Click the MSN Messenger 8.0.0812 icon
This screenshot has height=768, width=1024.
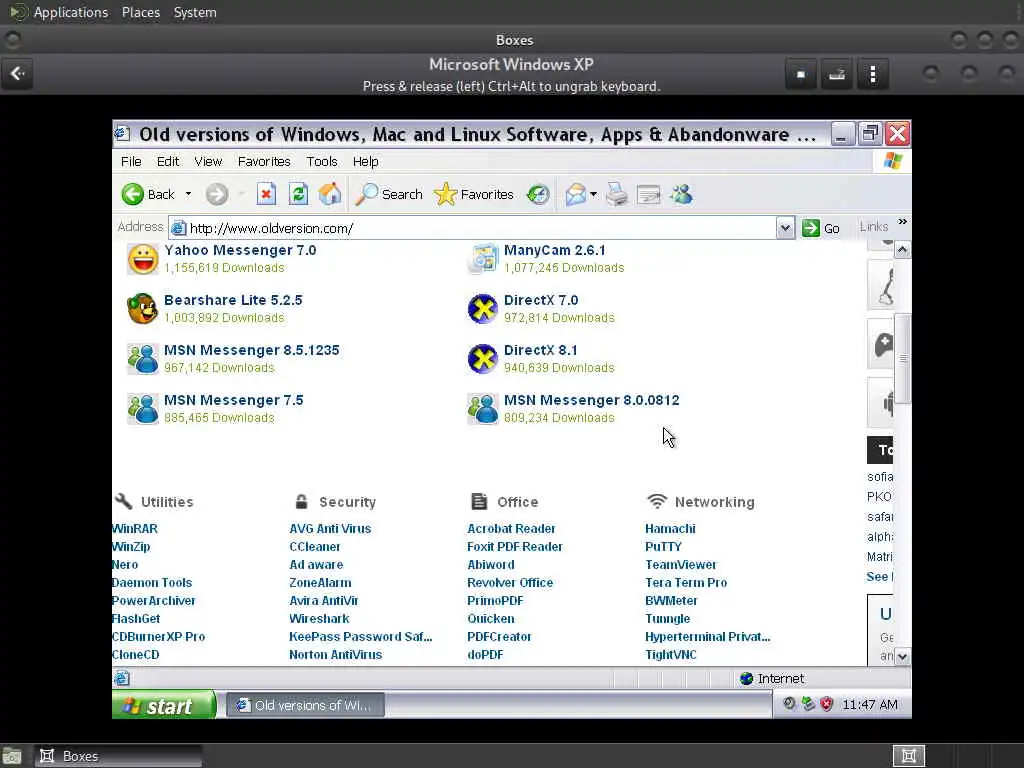(483, 409)
